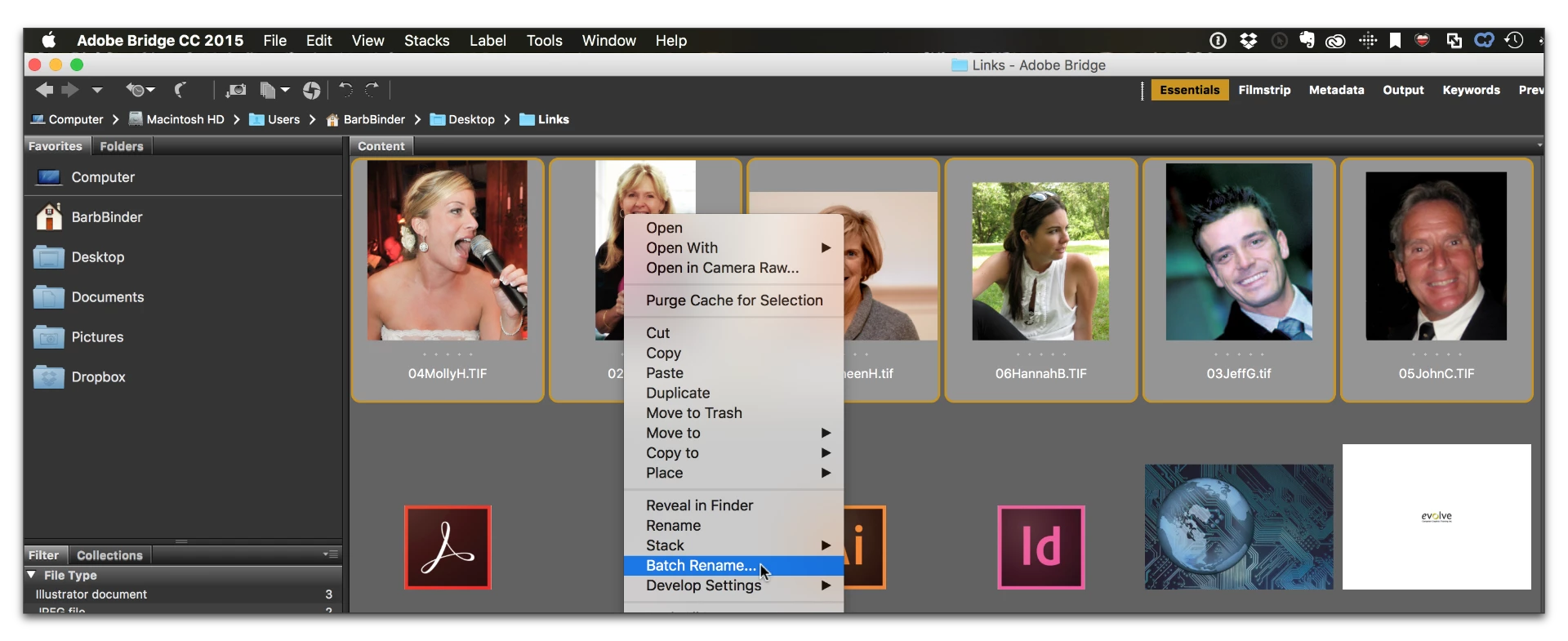Screen dimensions: 1568x641
Task: Select the InDesign Id file thumbnail
Action: tap(1040, 547)
